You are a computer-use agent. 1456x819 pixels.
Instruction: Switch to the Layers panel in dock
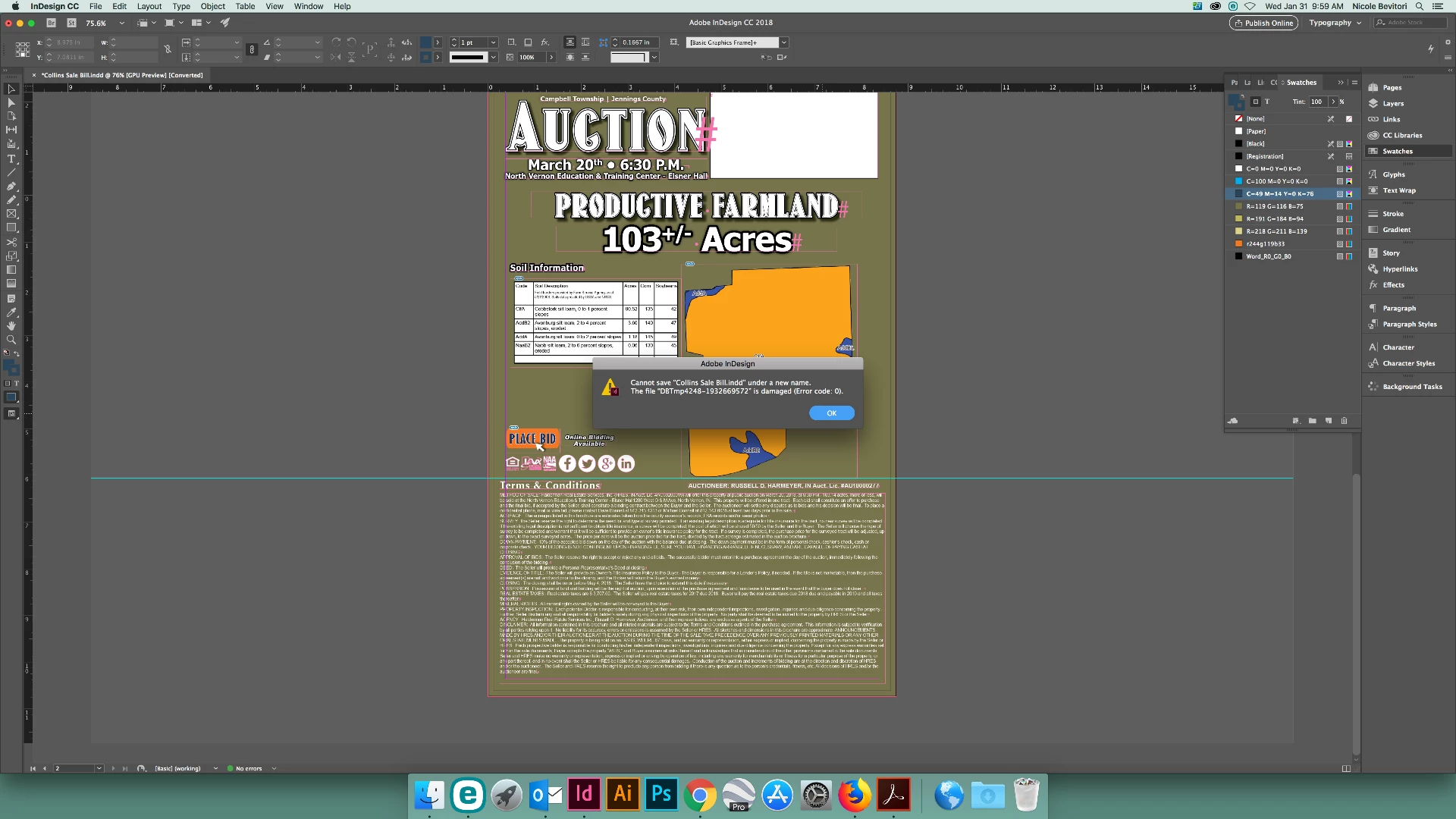tap(1392, 104)
